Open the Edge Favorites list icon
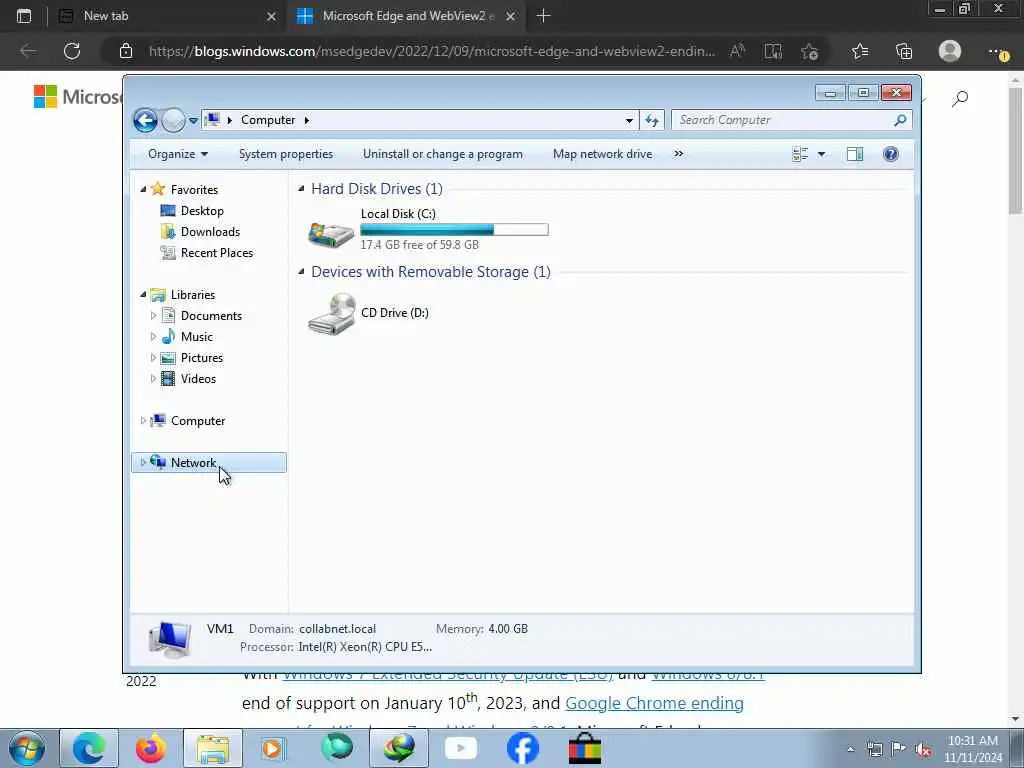This screenshot has height=768, width=1024. 860,51
